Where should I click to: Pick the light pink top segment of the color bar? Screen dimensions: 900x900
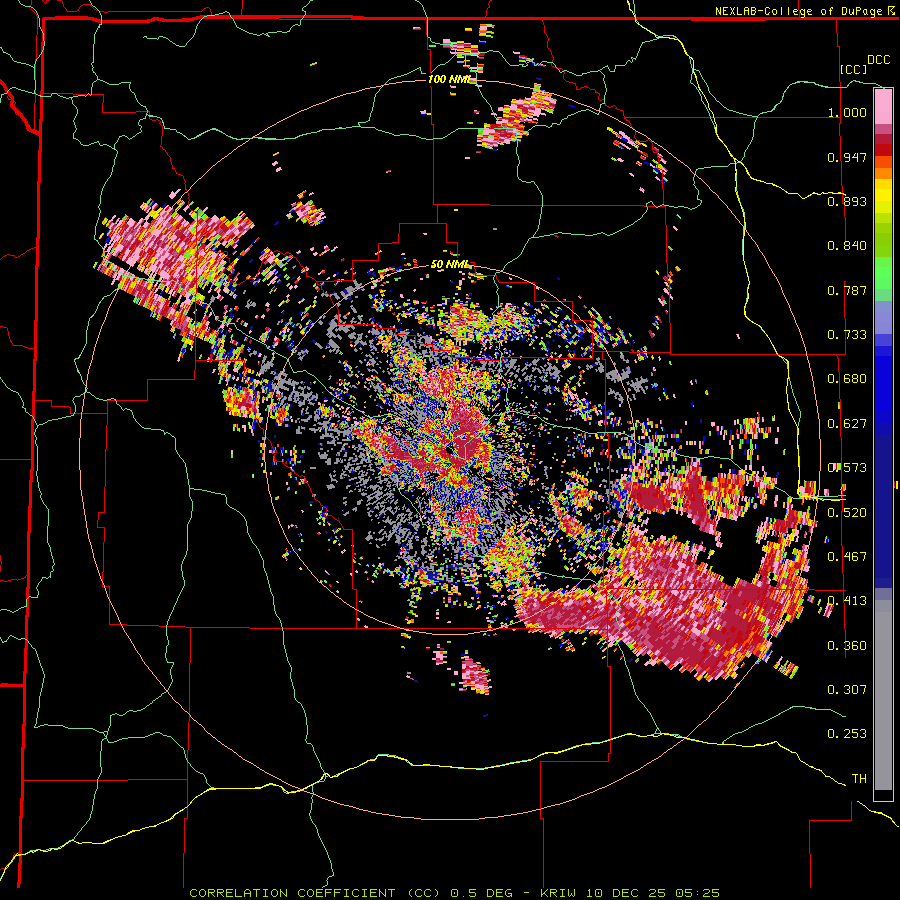click(x=883, y=106)
